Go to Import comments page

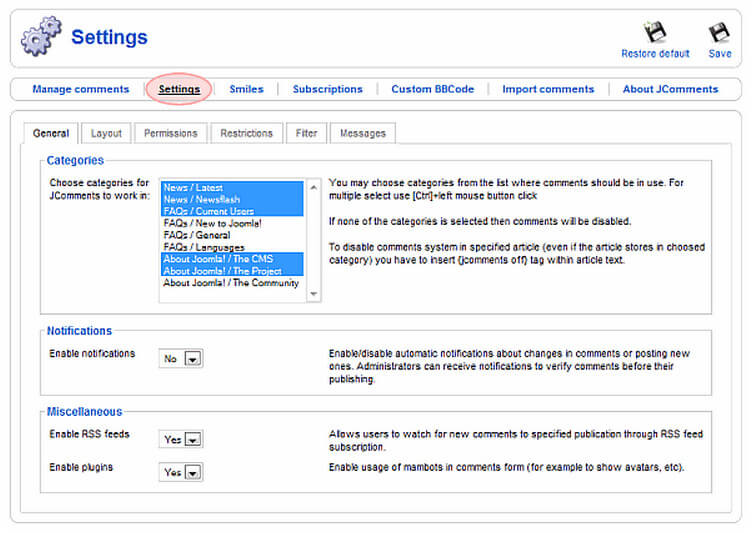[x=548, y=89]
